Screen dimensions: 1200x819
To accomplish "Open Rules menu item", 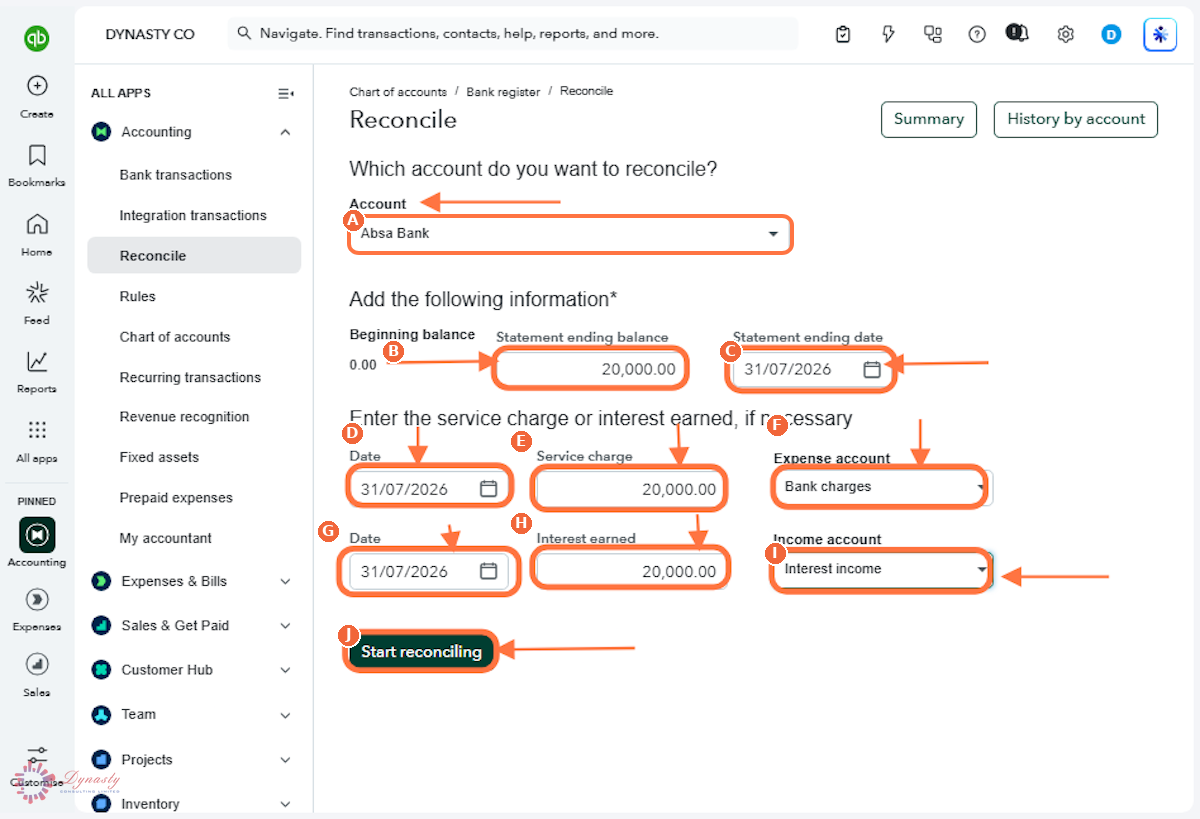I will coord(138,296).
